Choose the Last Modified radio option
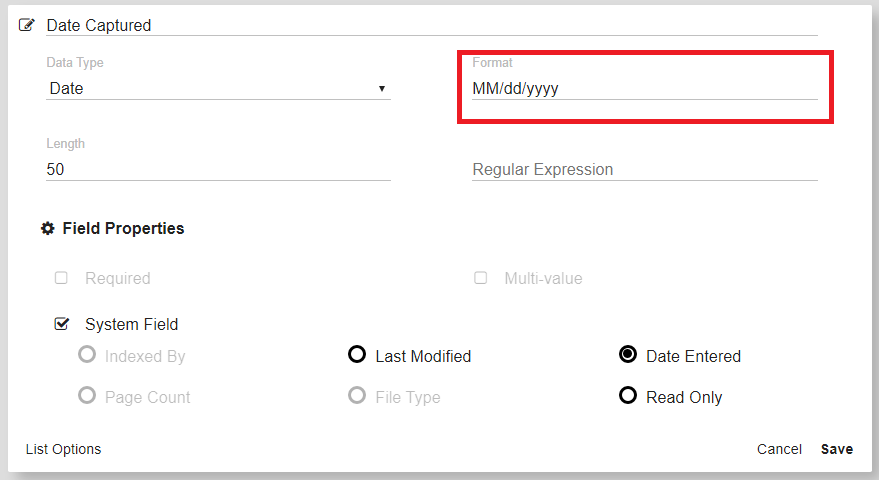 click(x=357, y=355)
